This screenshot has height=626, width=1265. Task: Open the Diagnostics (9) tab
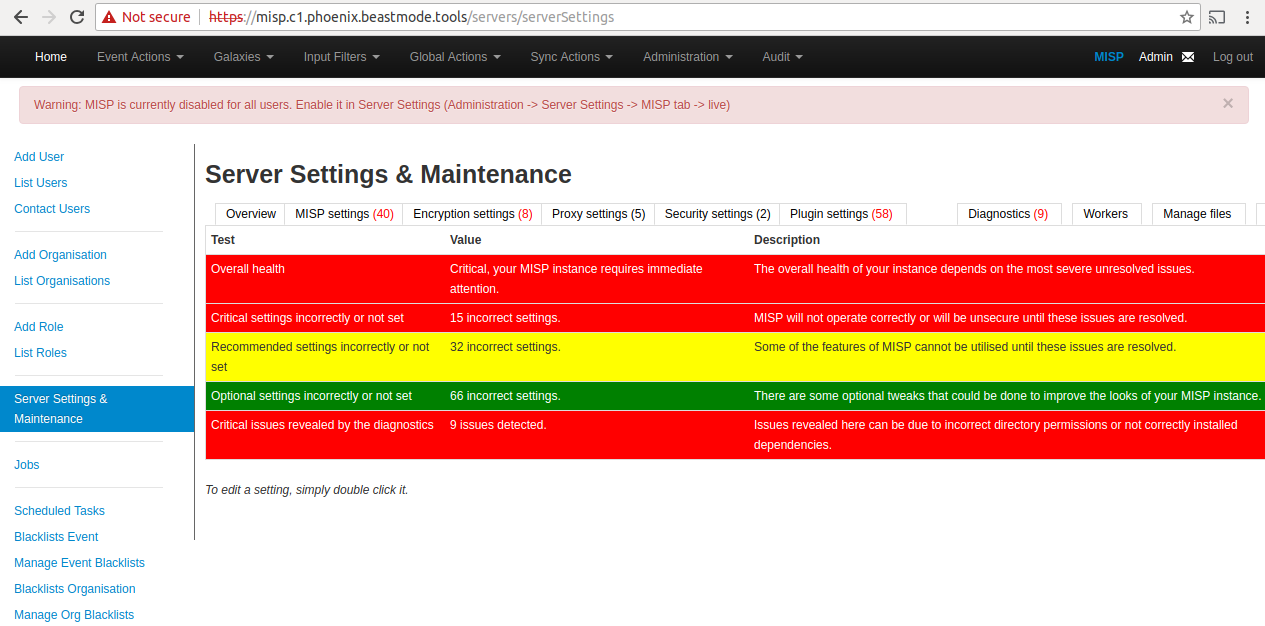pyautogui.click(x=1008, y=214)
